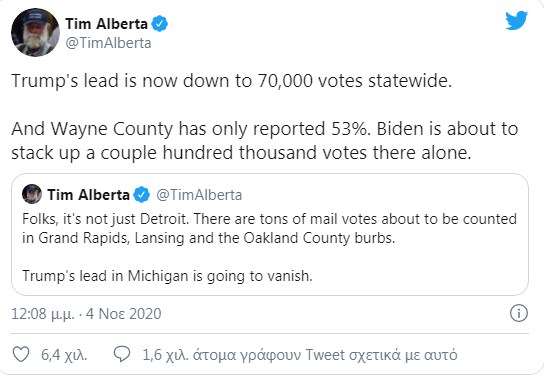Open quoted tweet about Detroit mail votes
The image size is (544, 378).
point(270,235)
